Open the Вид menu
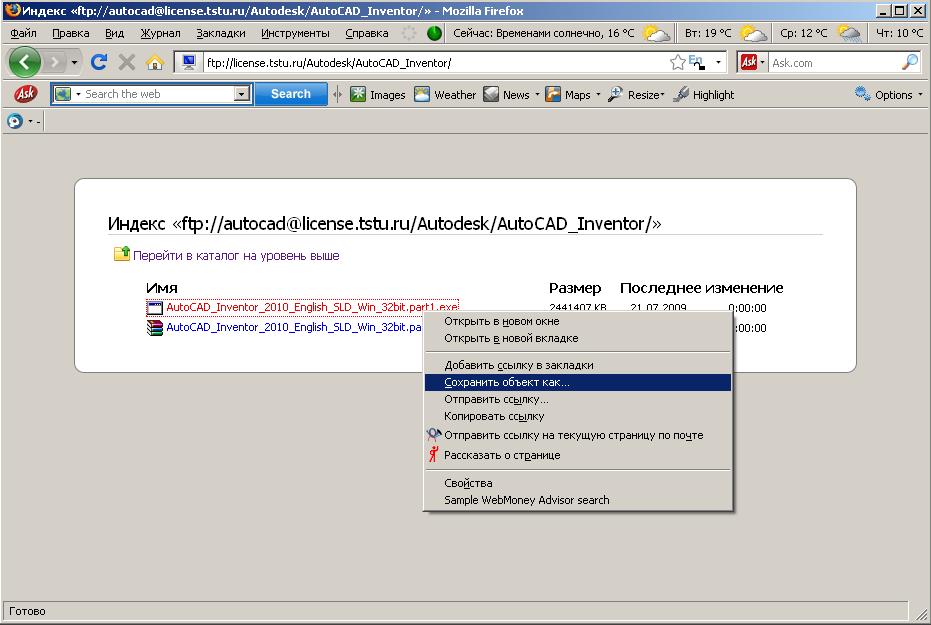Image resolution: width=931 pixels, height=625 pixels. 115,33
